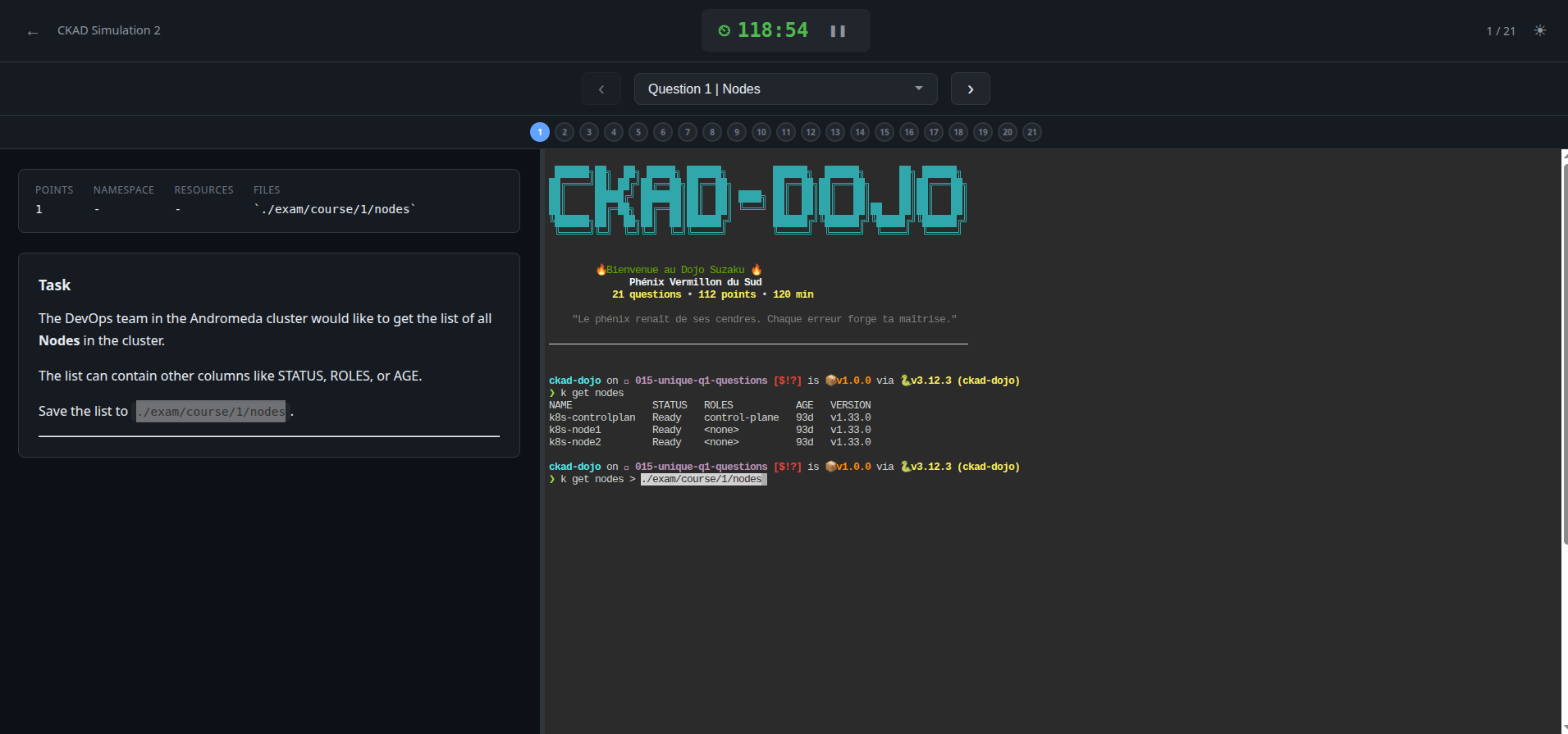
Task: Jump to question bubble 16
Action: pyautogui.click(x=909, y=132)
